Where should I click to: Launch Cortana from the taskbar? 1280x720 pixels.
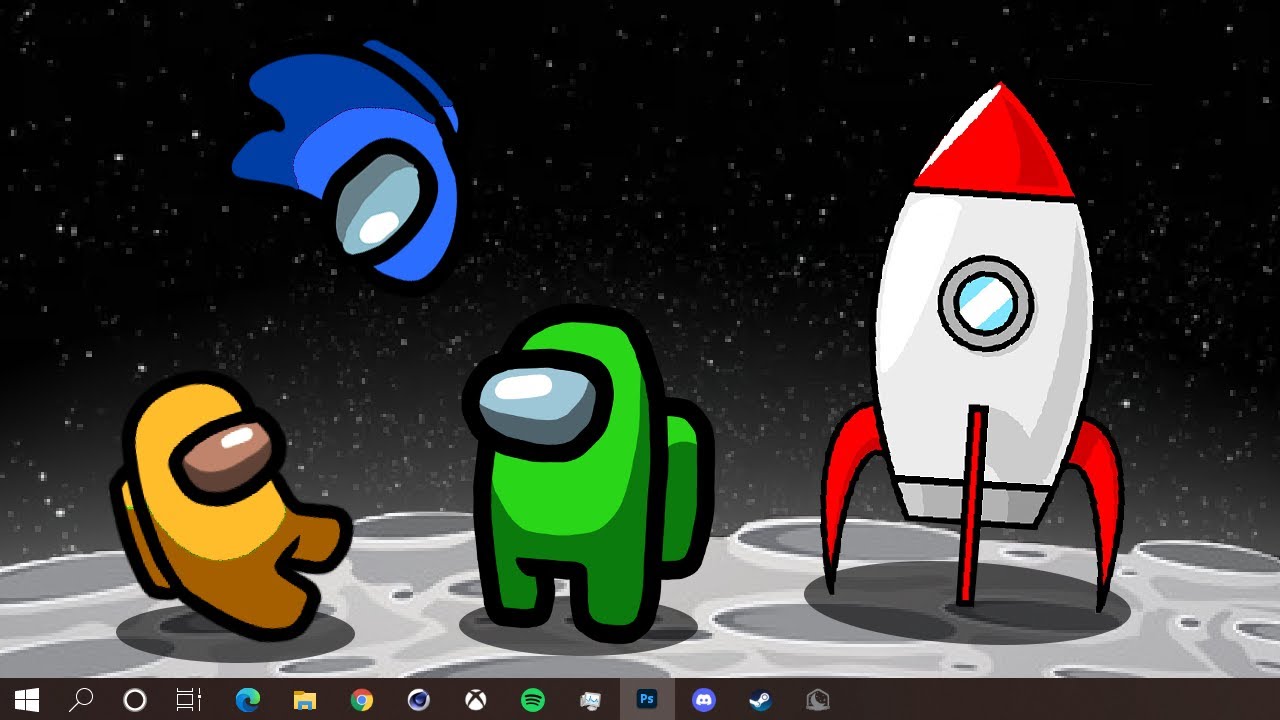coord(135,700)
